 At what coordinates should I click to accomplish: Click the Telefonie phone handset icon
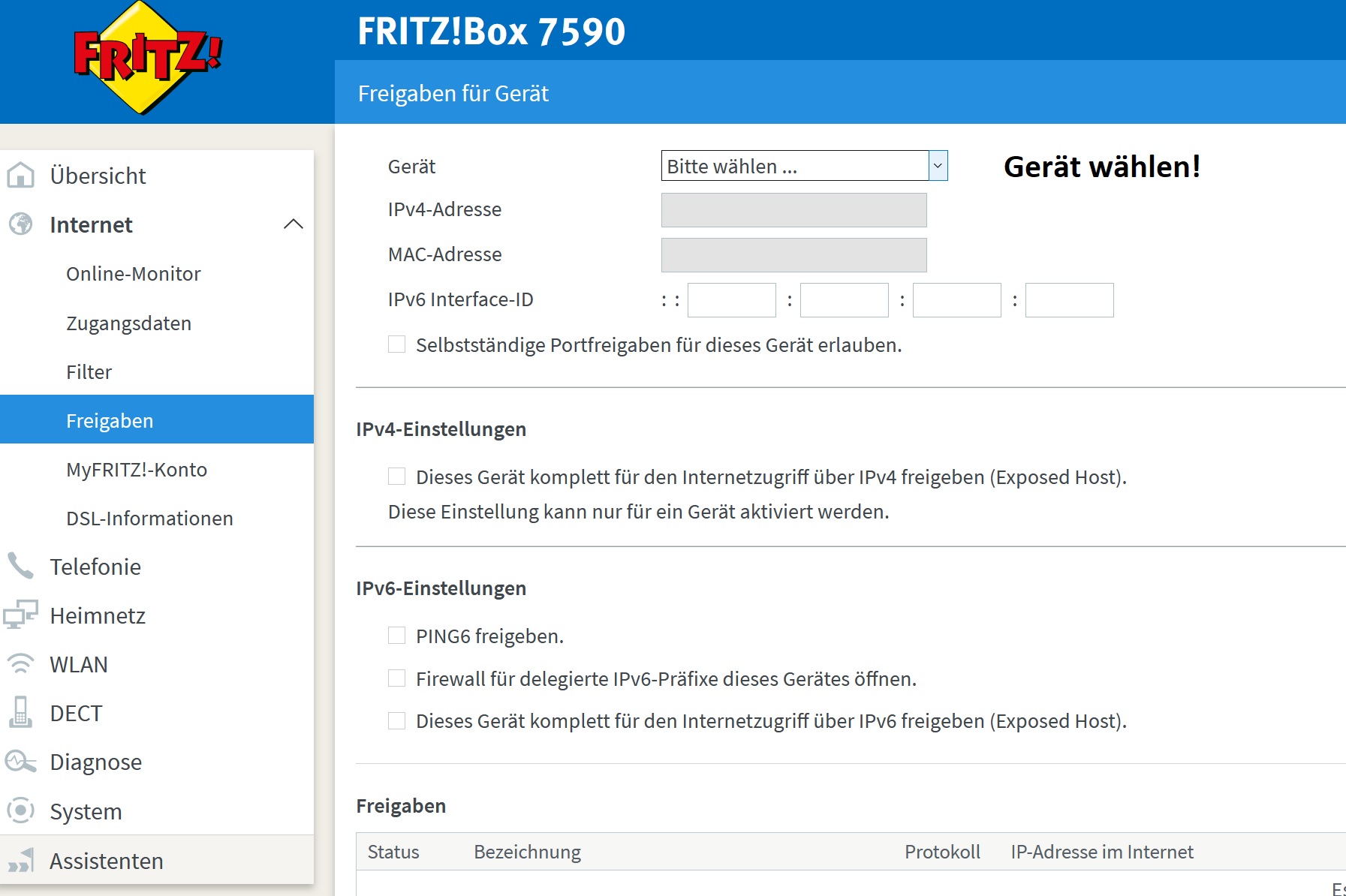coord(20,566)
